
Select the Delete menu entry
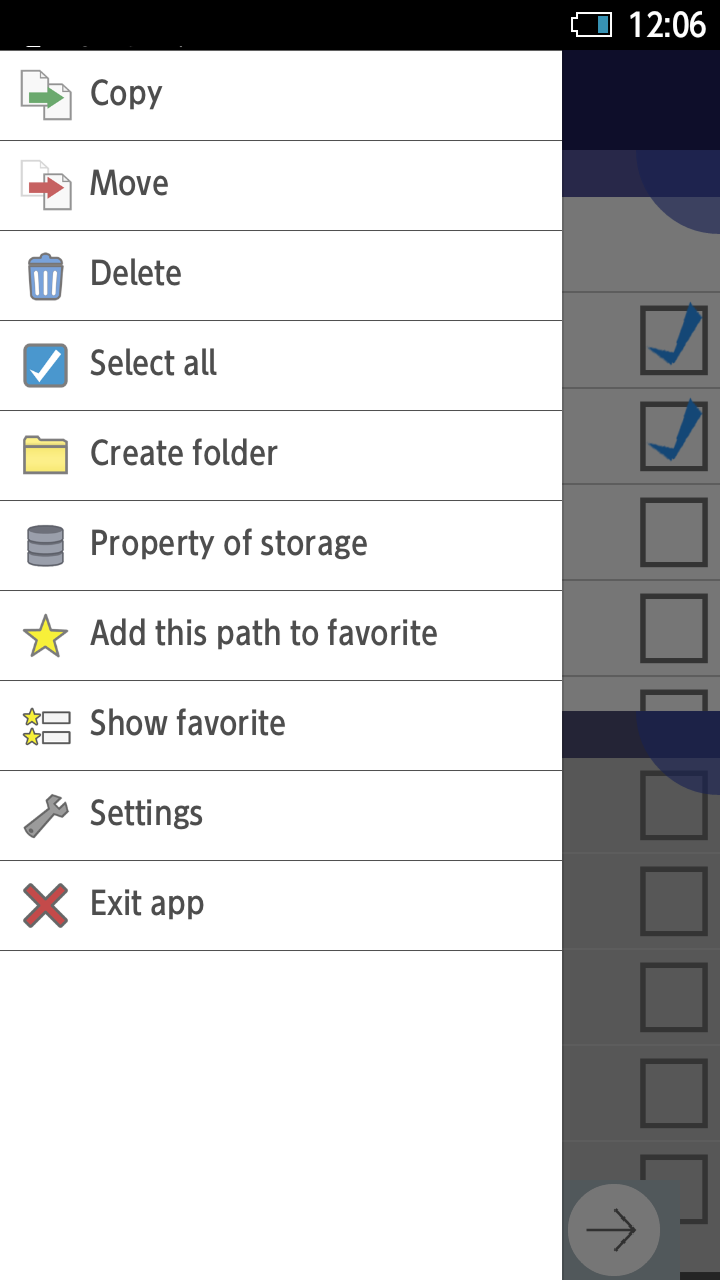coord(136,273)
